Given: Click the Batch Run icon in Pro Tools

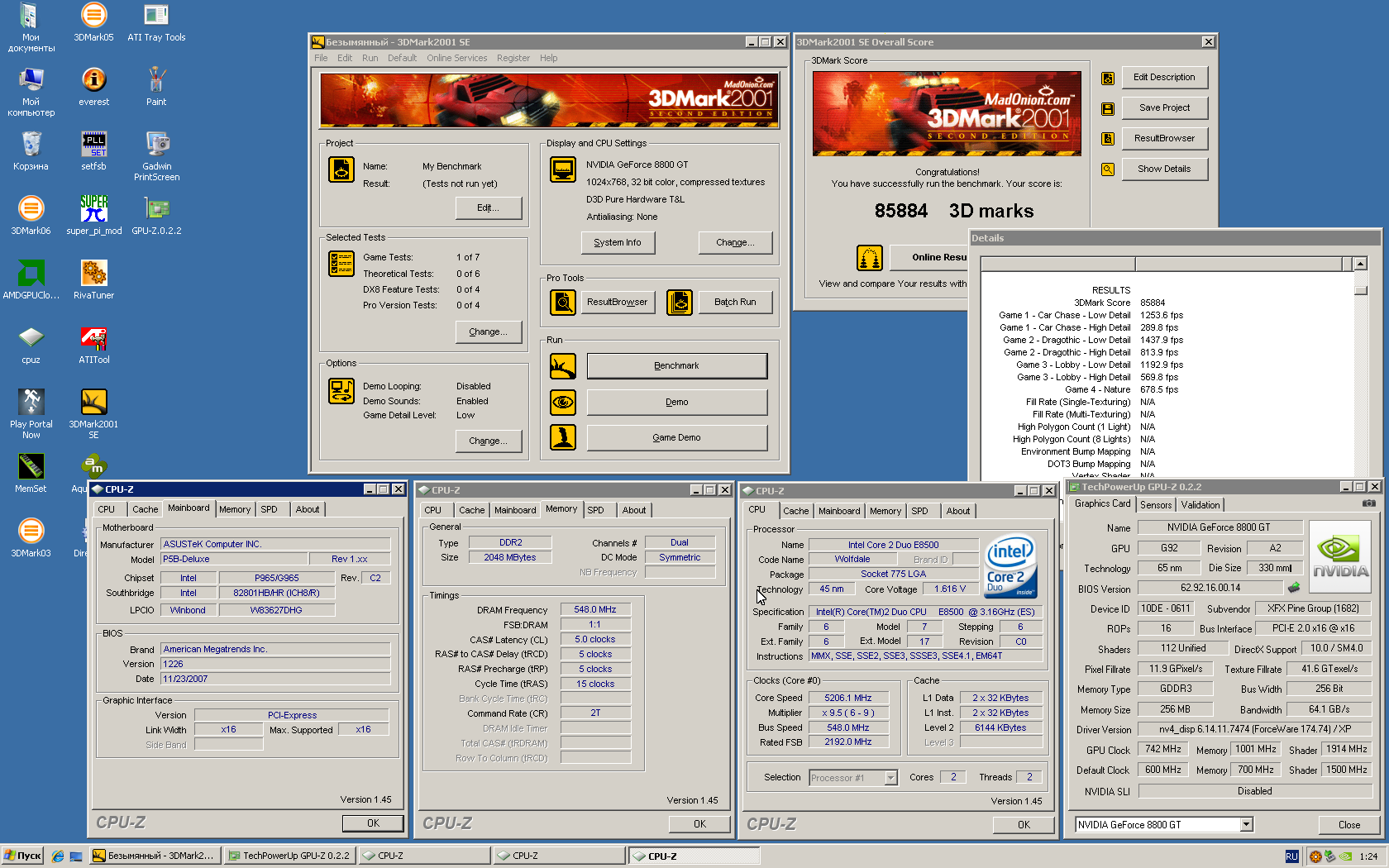Looking at the screenshot, I should [680, 303].
